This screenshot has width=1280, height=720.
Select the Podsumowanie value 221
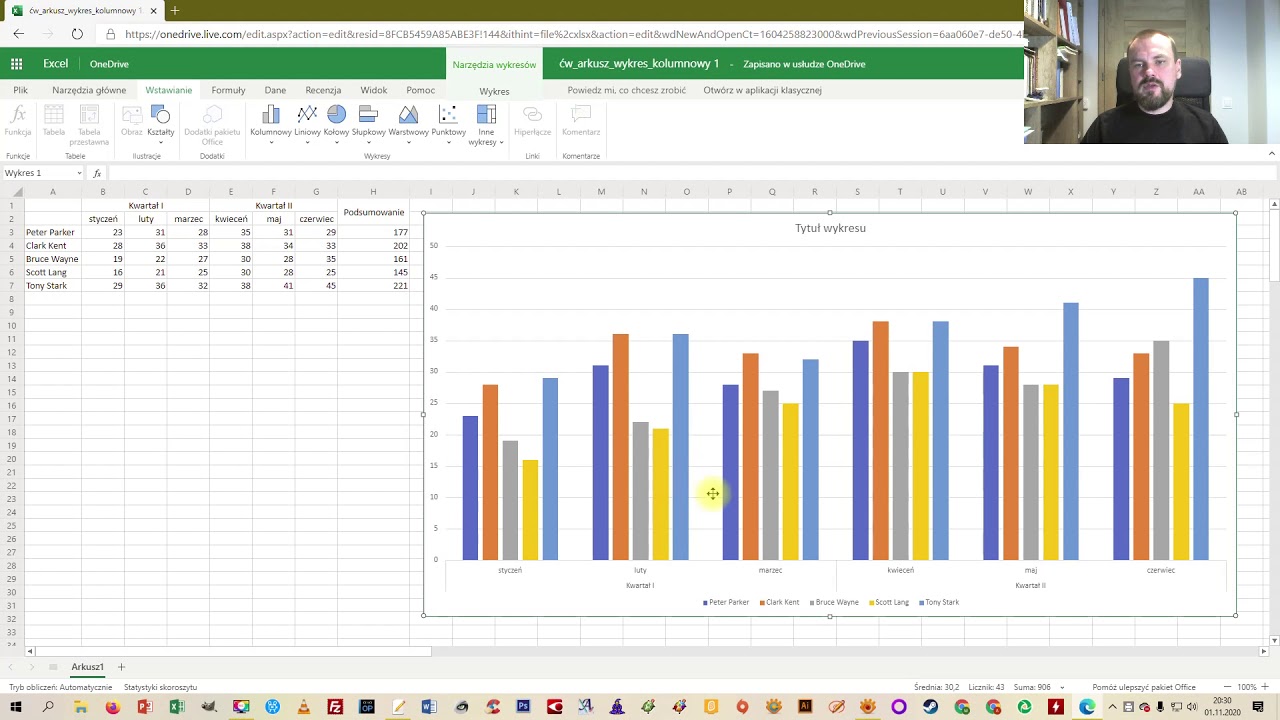(x=373, y=286)
